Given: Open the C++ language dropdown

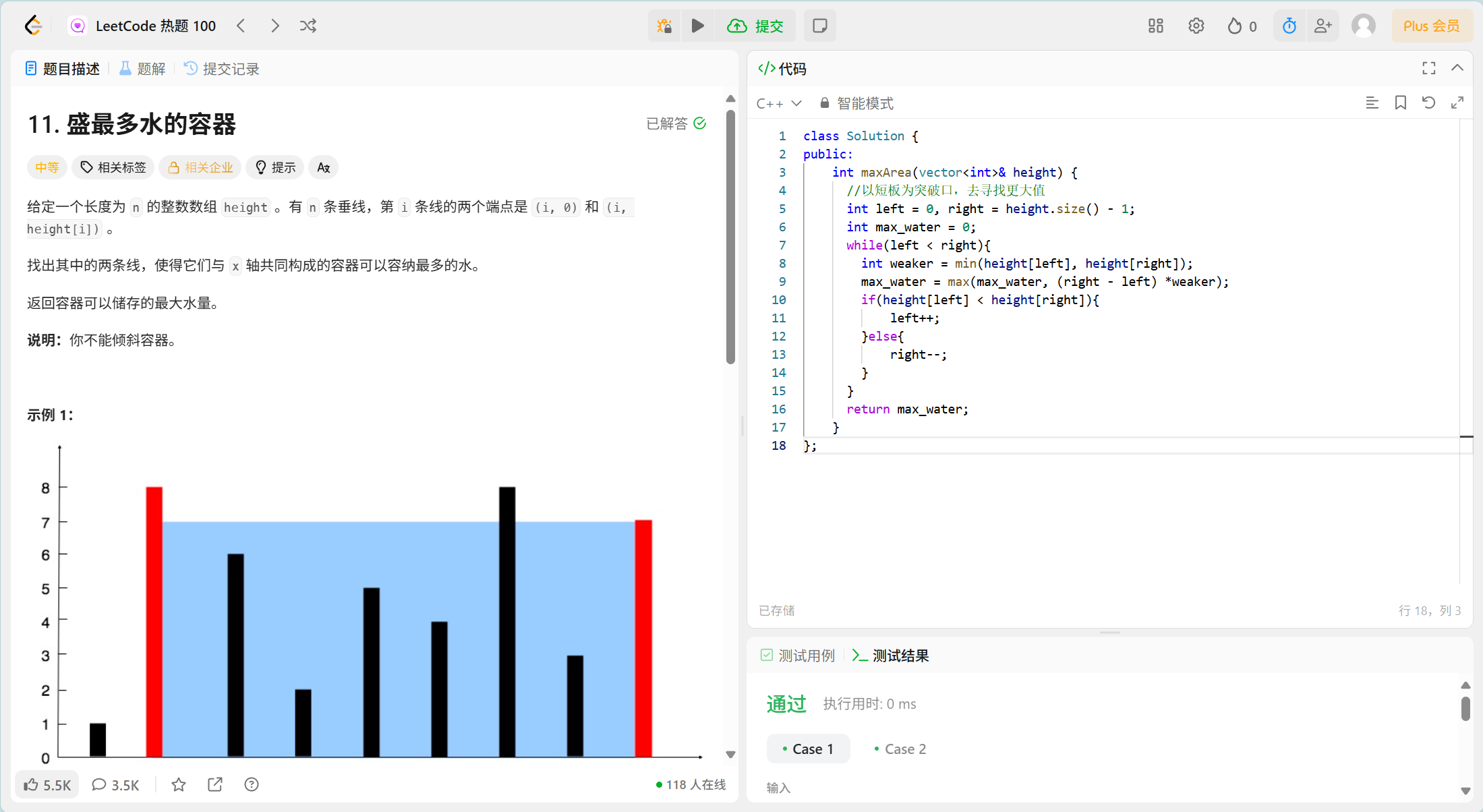Looking at the screenshot, I should (x=778, y=103).
